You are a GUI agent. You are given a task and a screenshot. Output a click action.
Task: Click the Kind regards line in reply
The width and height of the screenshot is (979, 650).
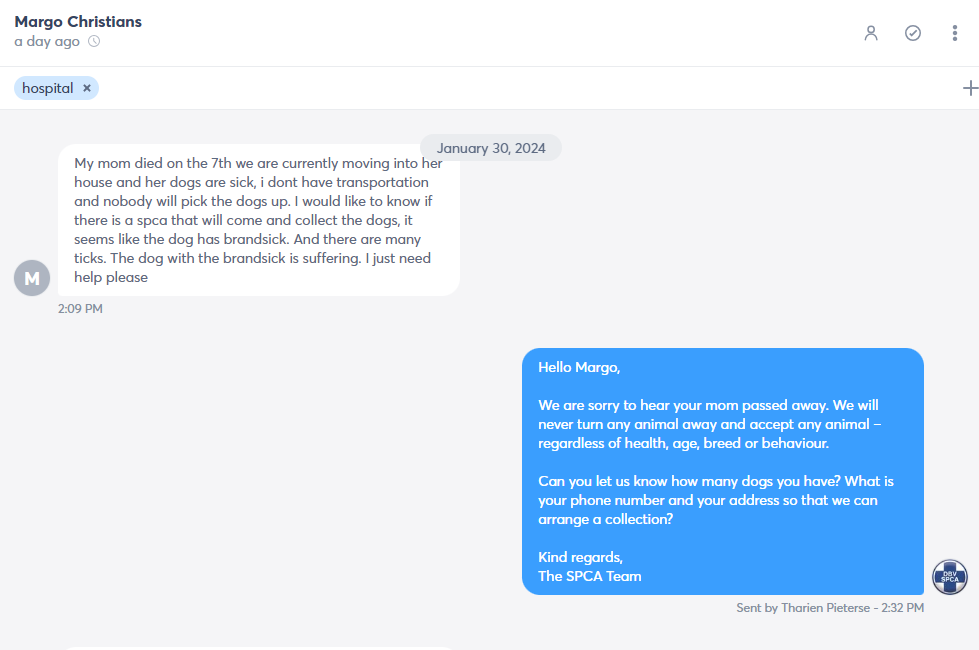coord(580,557)
